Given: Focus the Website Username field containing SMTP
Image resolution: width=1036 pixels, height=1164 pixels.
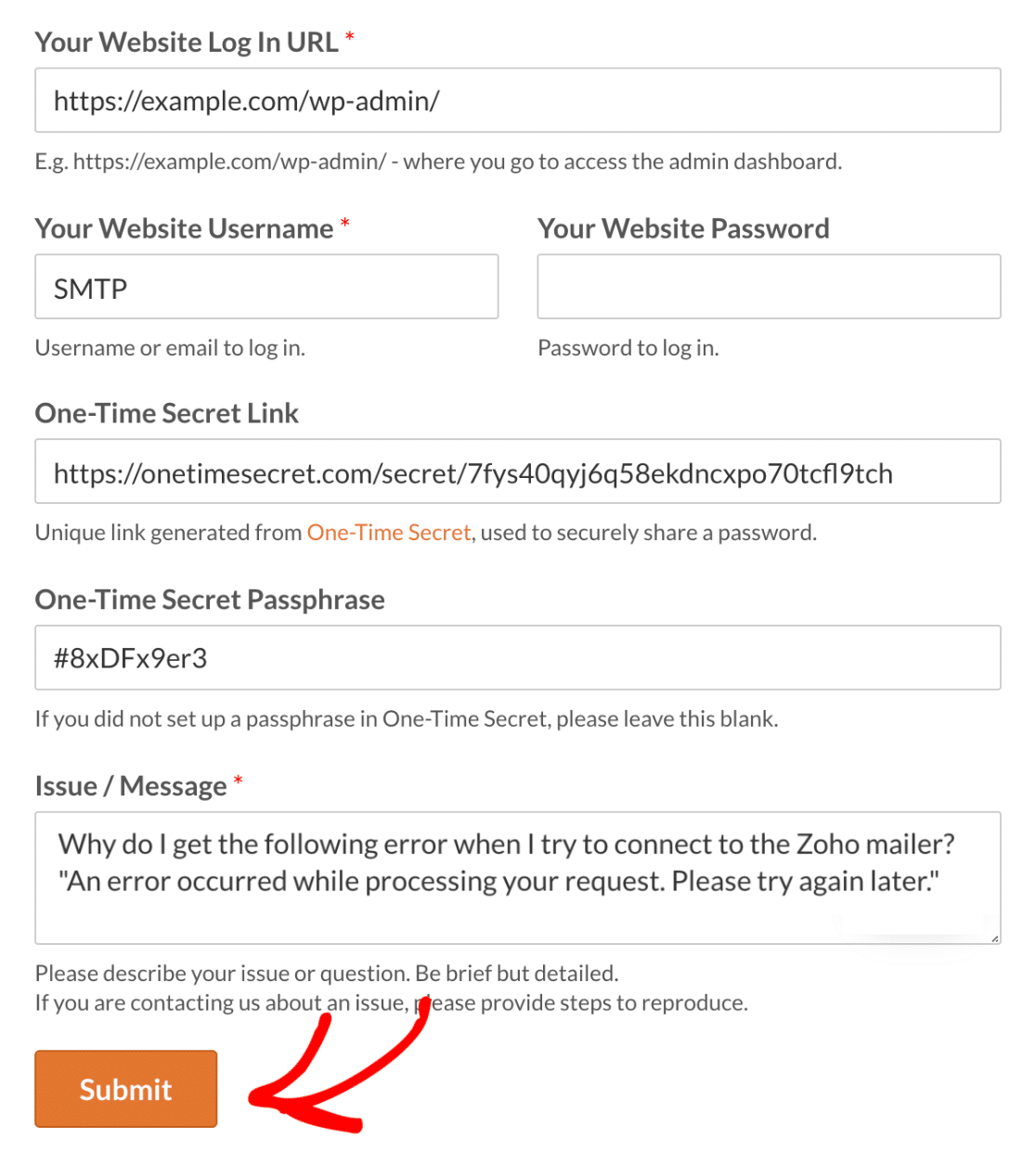Looking at the screenshot, I should point(266,287).
